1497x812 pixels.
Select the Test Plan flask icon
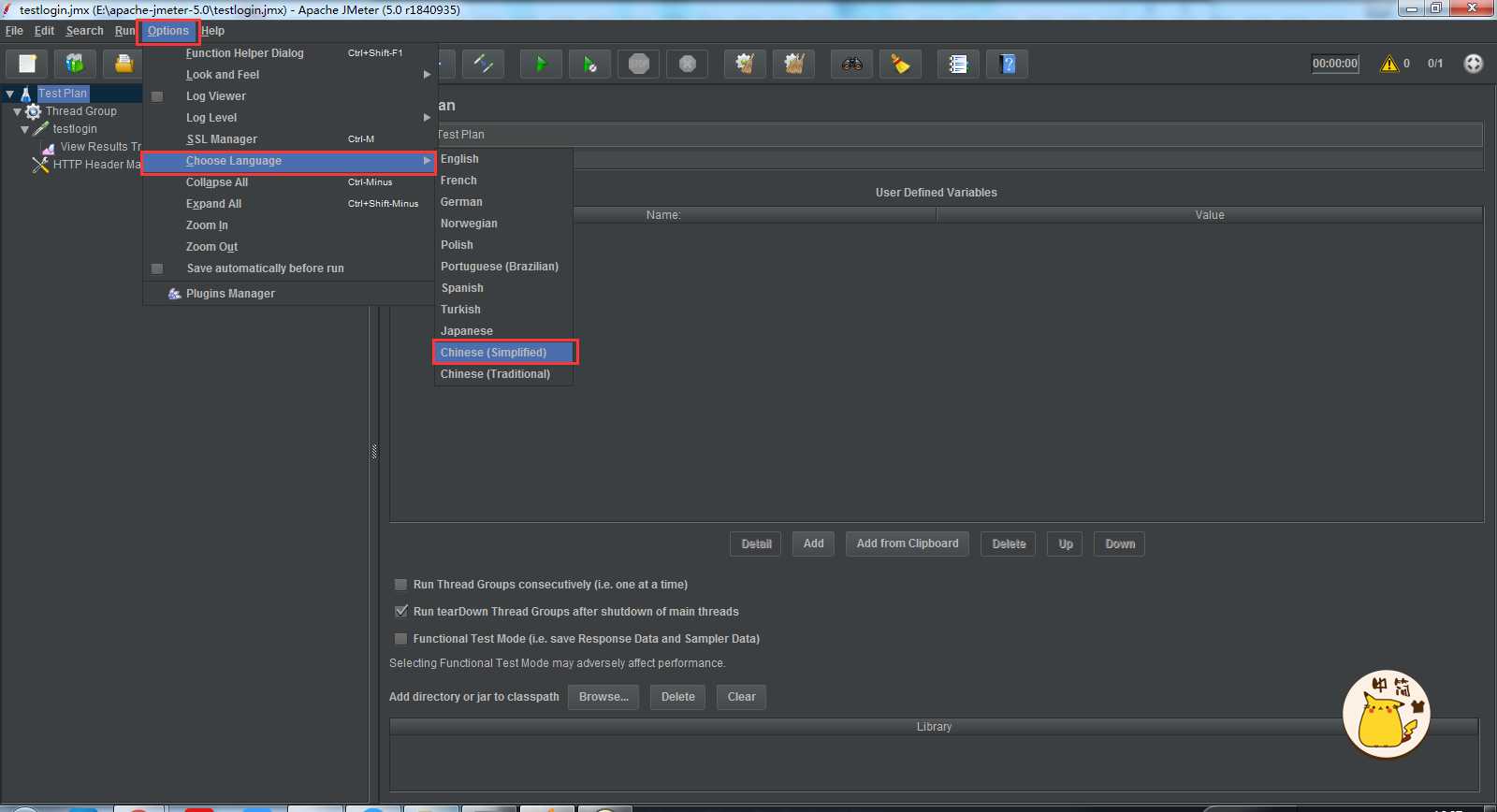click(25, 94)
